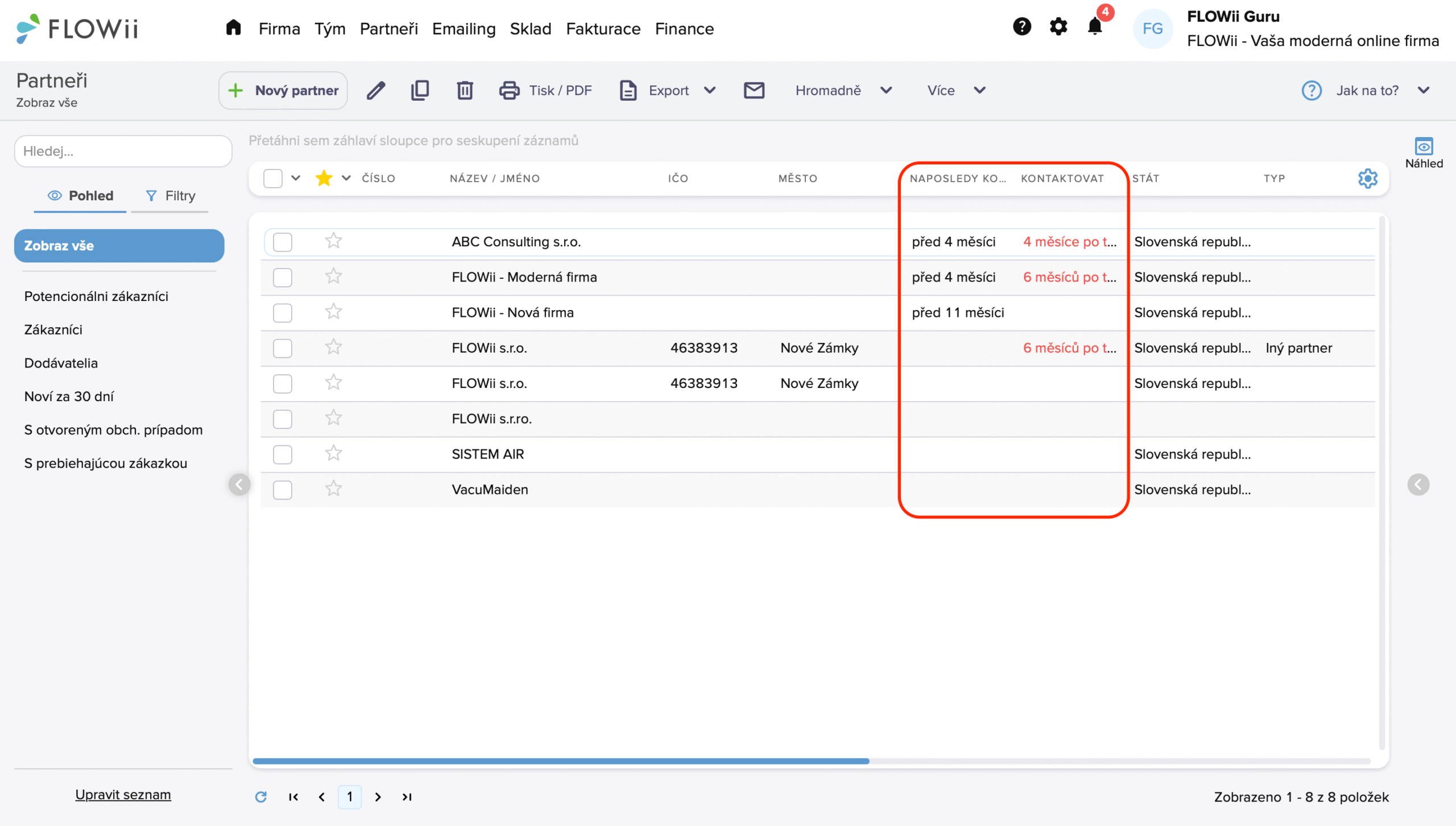
Task: Star the SISTEM AIR partner as favorite
Action: 333,454
